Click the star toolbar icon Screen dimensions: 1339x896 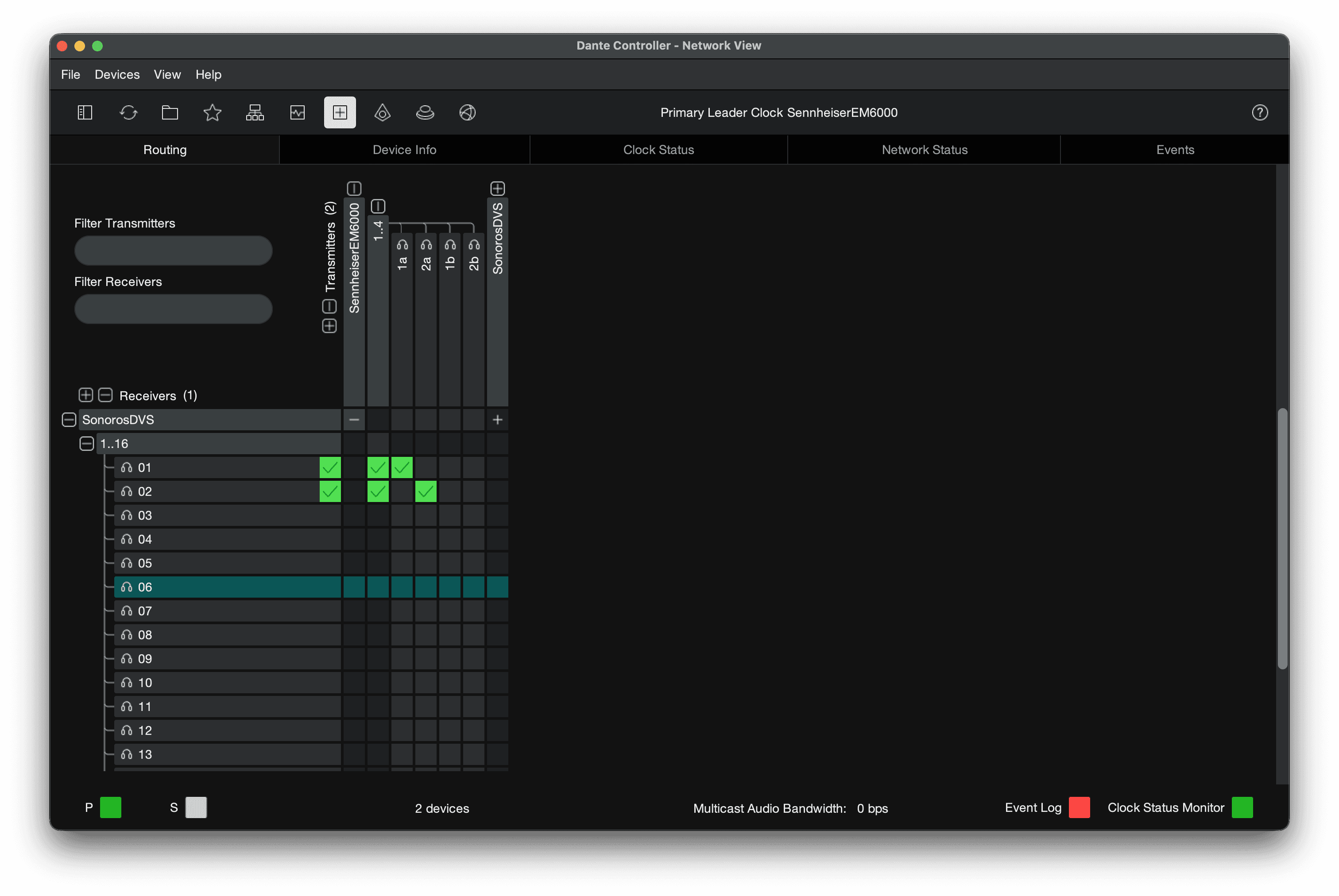[x=212, y=112]
